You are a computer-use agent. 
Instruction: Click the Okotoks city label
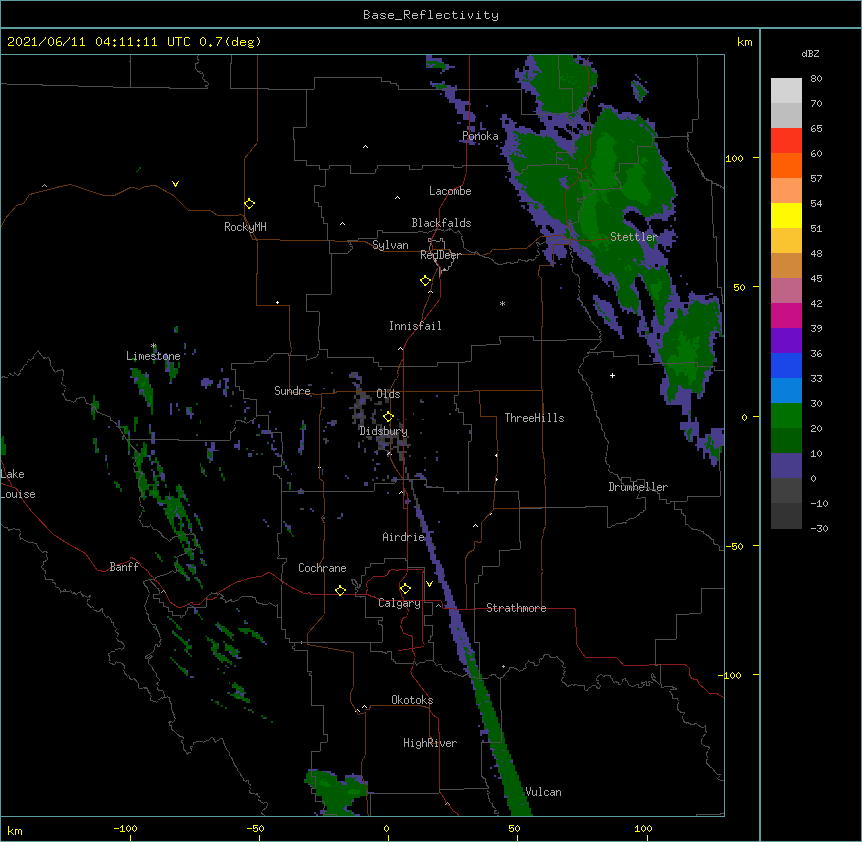412,700
